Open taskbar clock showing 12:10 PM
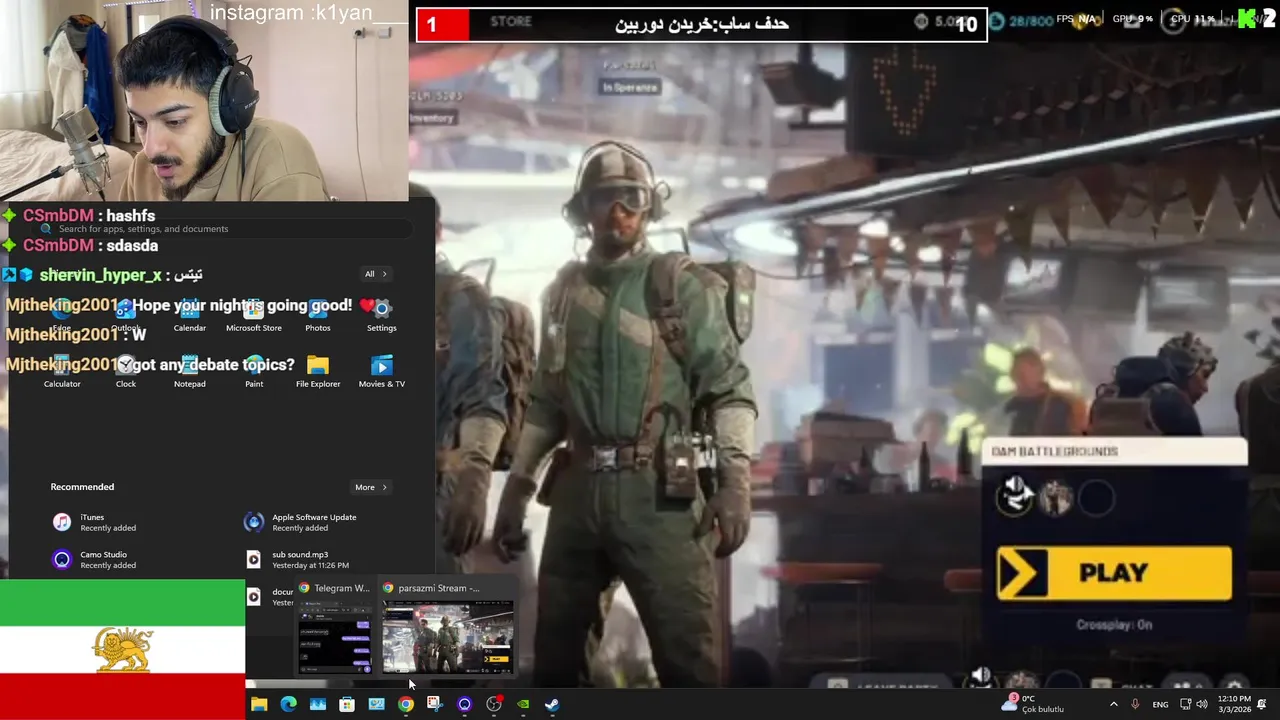1280x720 pixels. [x=1234, y=704]
